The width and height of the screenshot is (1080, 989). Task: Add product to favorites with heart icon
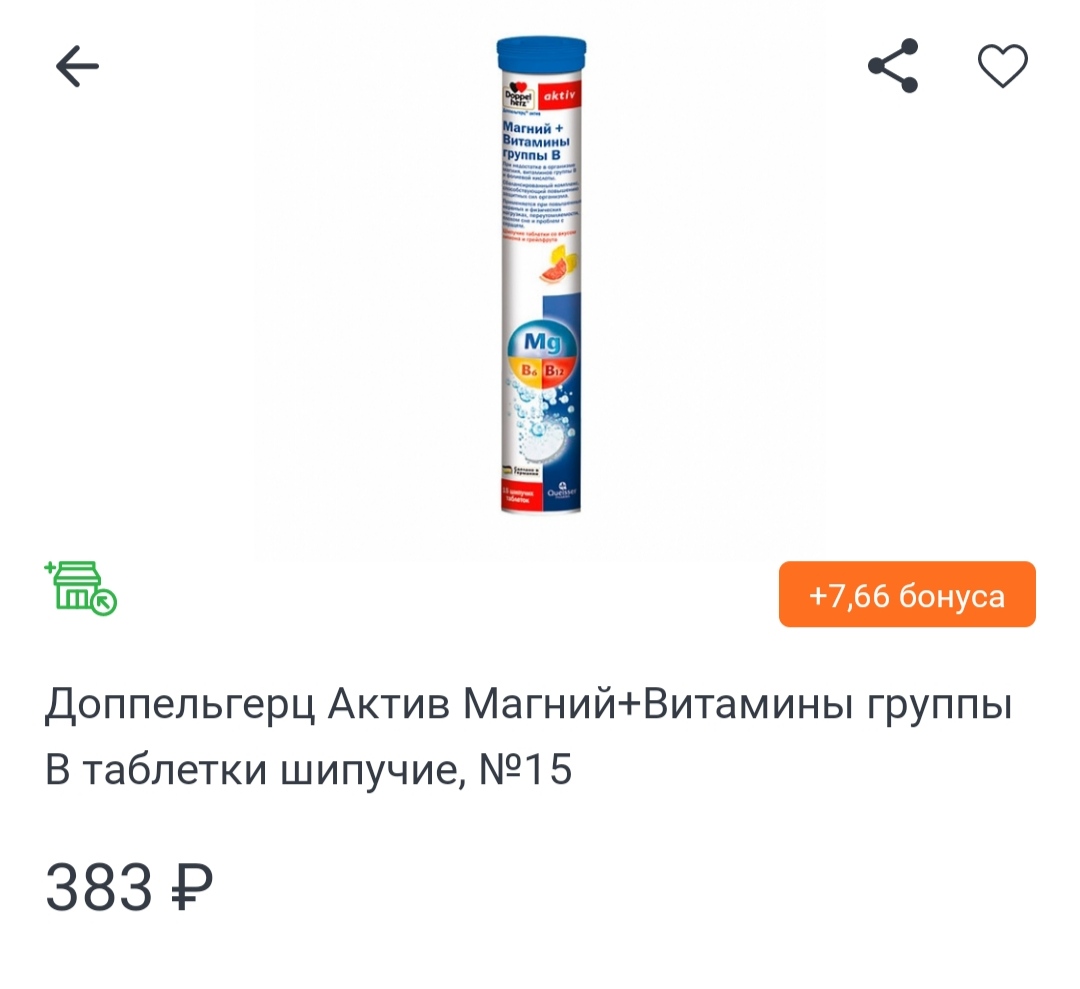[x=1003, y=65]
